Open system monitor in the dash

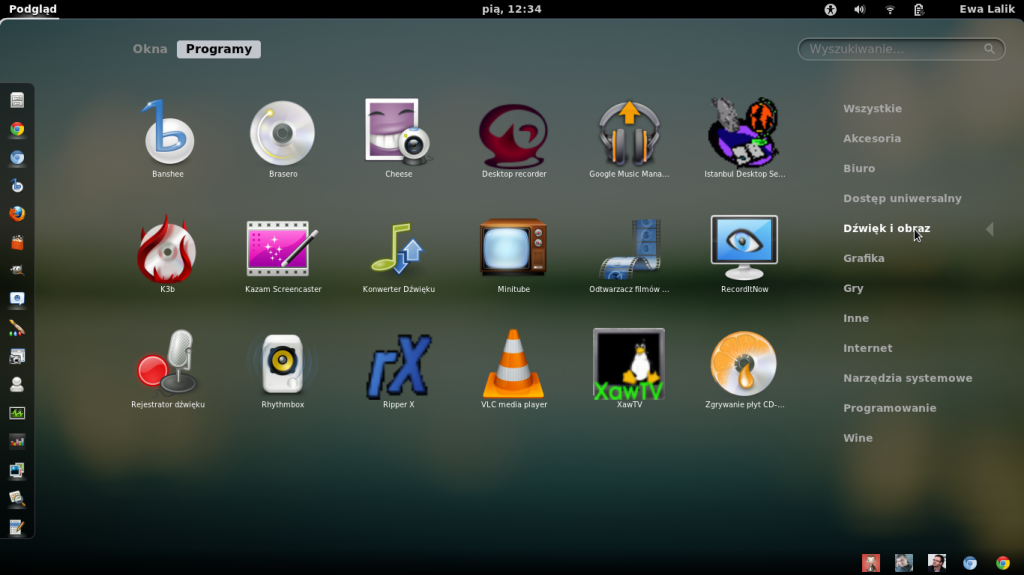(x=17, y=413)
